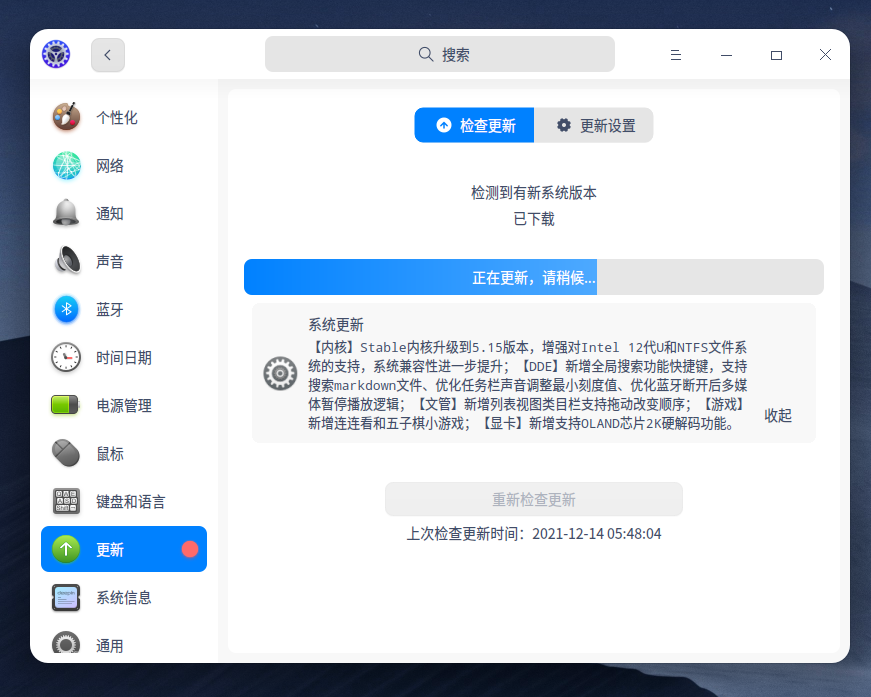Click the red update notification dot
The height and width of the screenshot is (697, 871).
click(190, 549)
